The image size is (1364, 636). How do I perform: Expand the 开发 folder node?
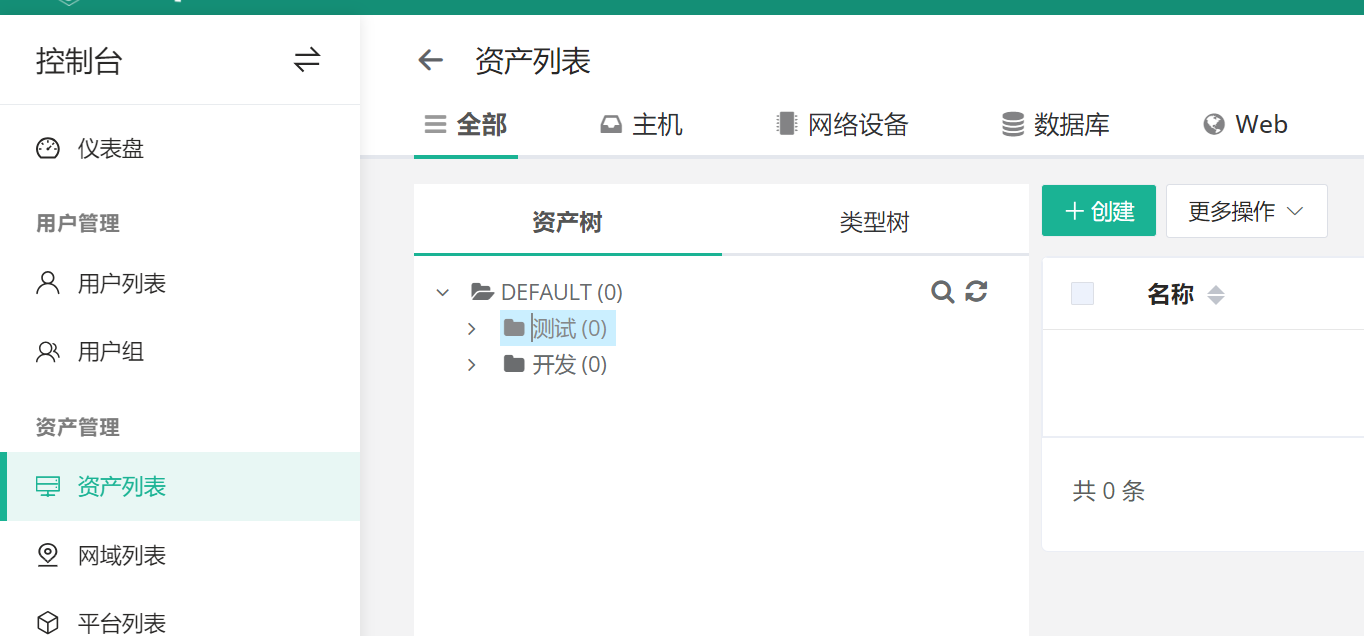click(472, 365)
